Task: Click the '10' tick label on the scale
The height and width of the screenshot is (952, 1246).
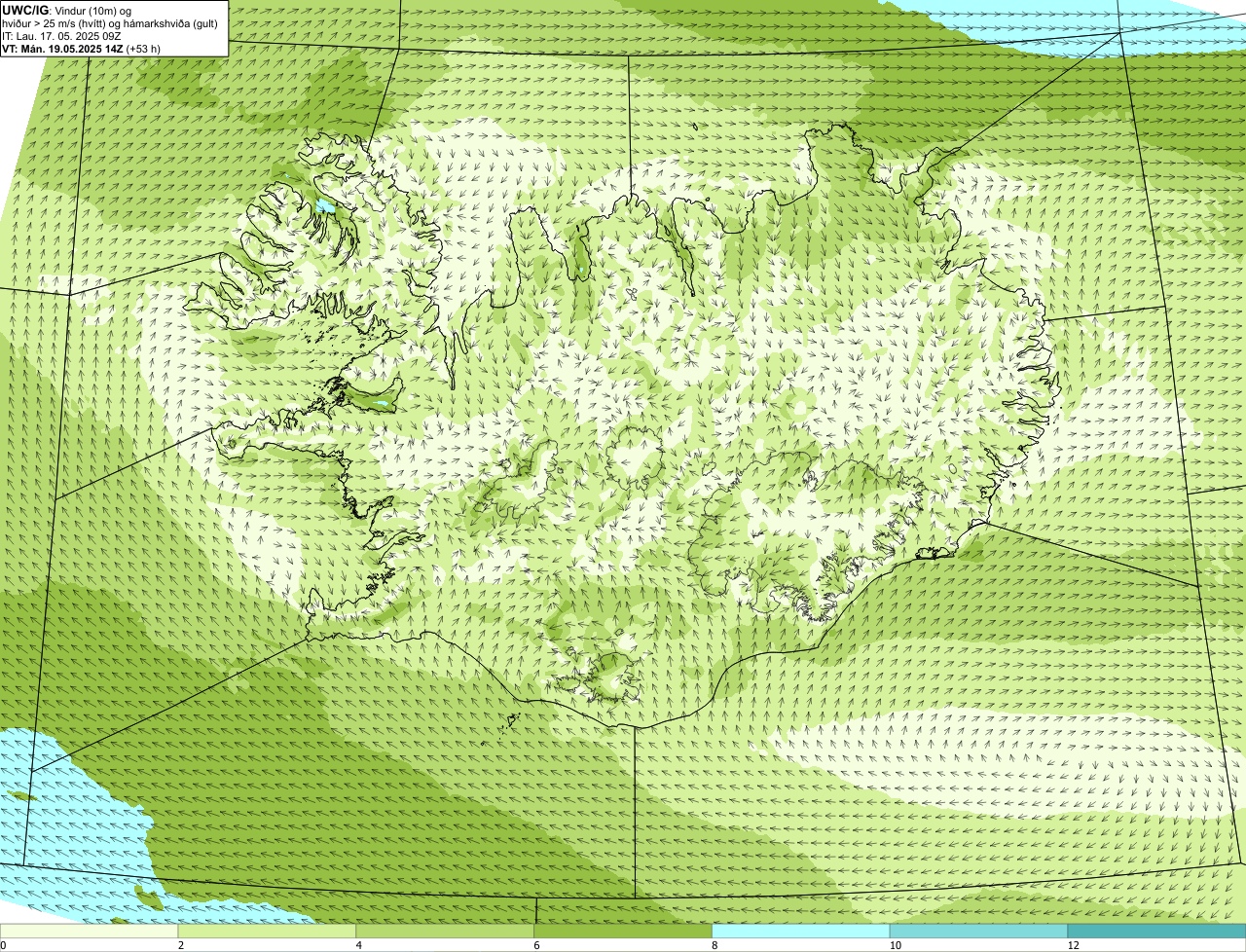Action: [x=894, y=945]
